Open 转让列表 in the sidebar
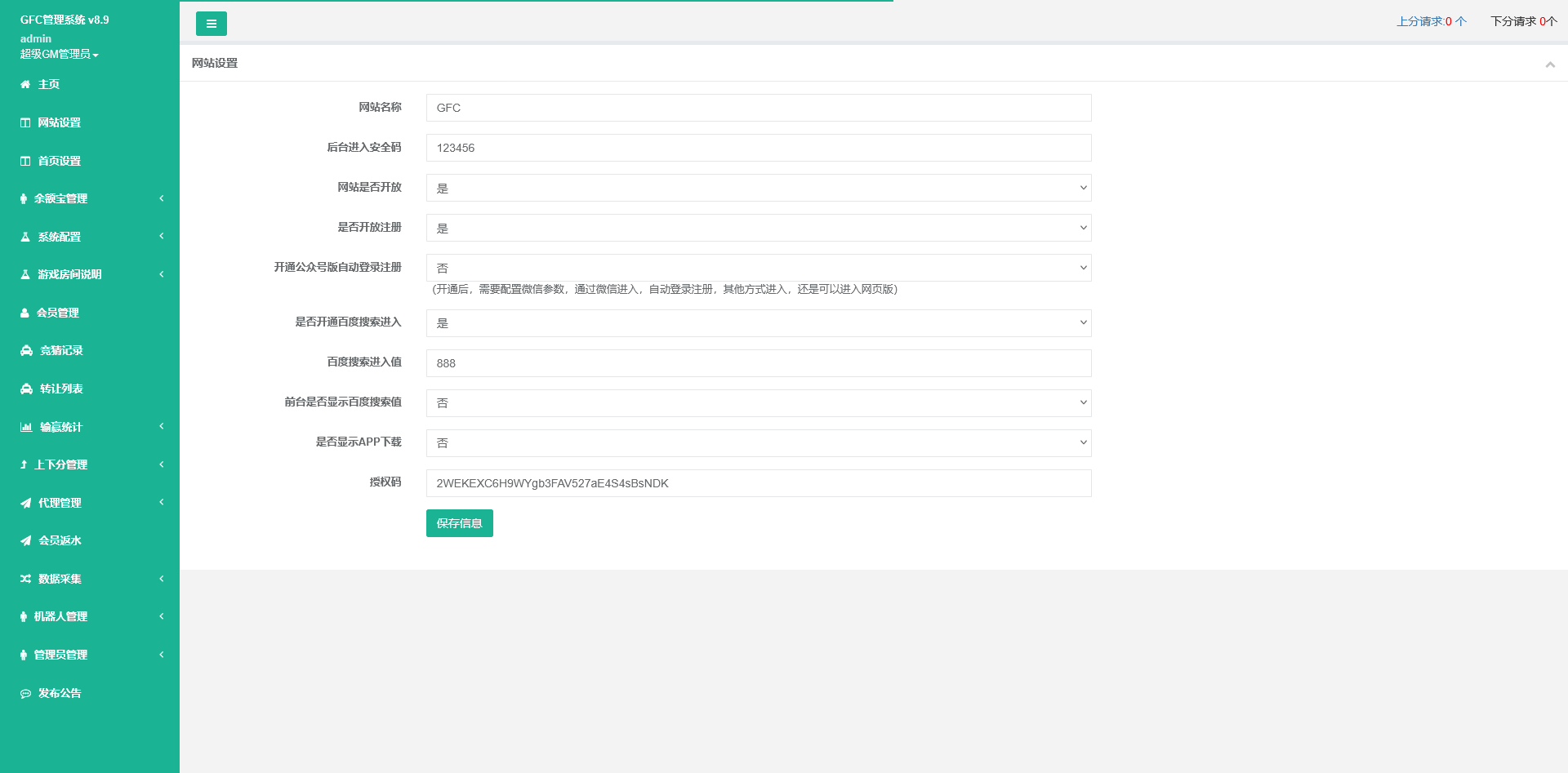 click(x=61, y=389)
